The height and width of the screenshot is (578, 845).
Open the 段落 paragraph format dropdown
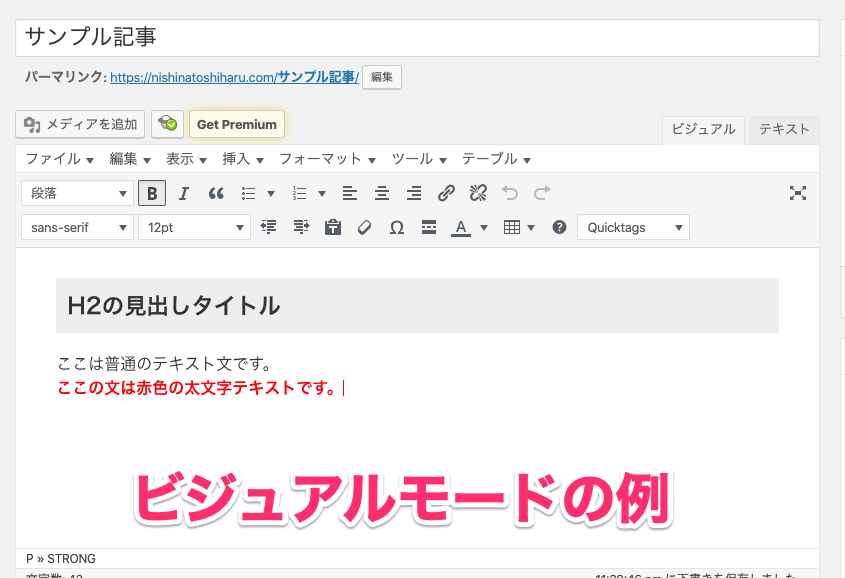click(77, 193)
